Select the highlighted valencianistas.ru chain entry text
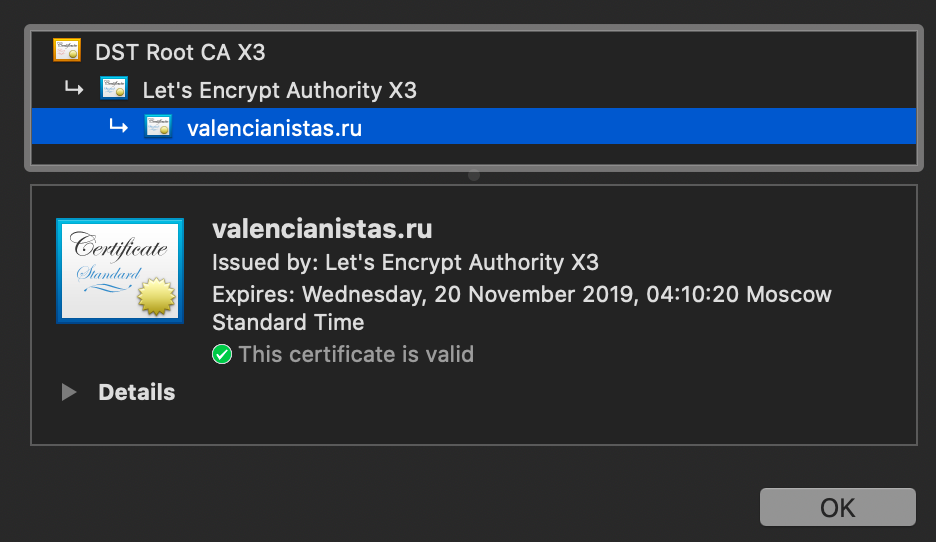Screen dimensions: 936x542 coord(274,128)
